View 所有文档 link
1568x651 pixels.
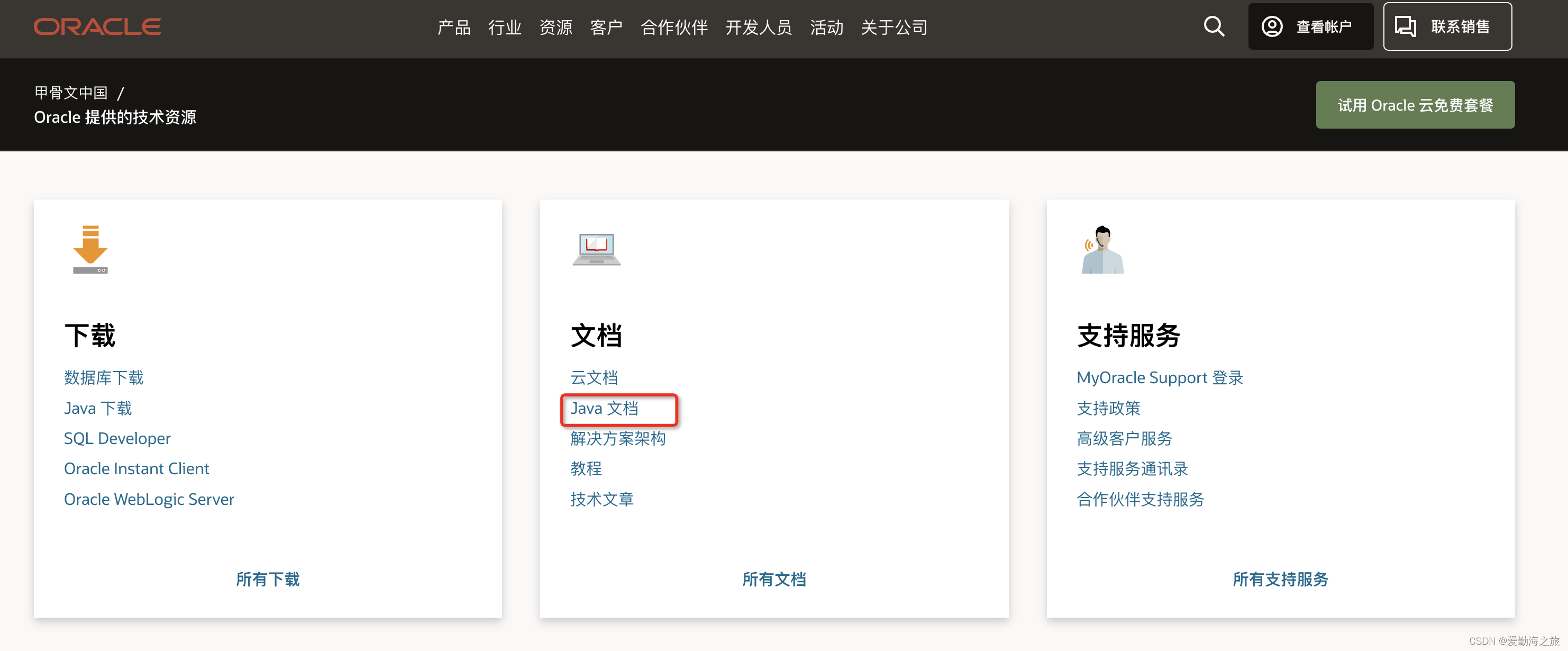(774, 579)
